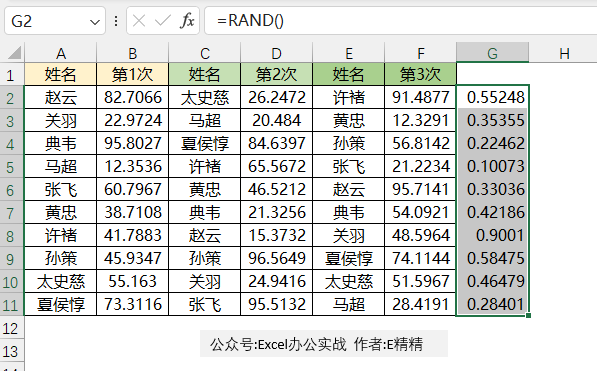This screenshot has height=371, width=597.
Task: Click the yellow 第1次 header cell
Action: (x=132, y=74)
